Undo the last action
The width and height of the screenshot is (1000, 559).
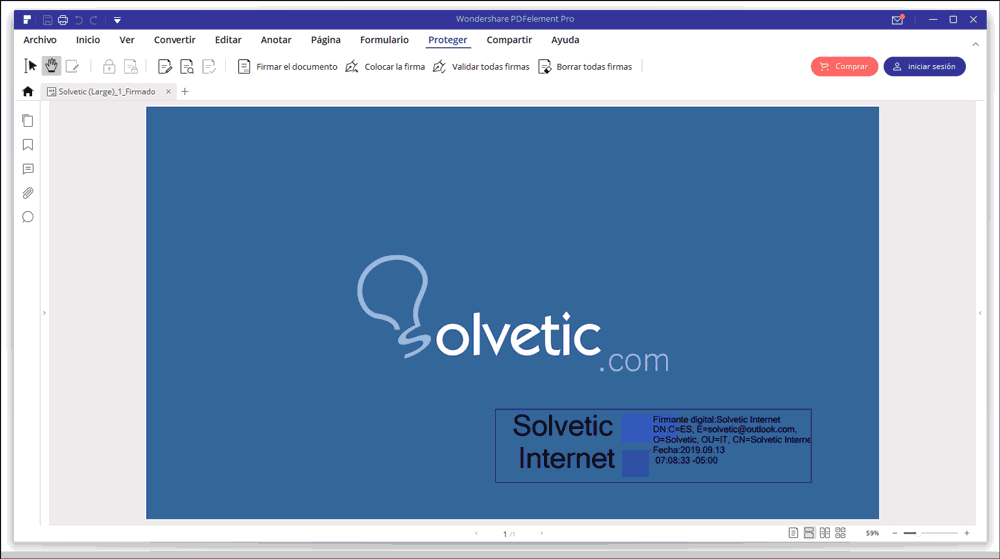click(x=78, y=20)
